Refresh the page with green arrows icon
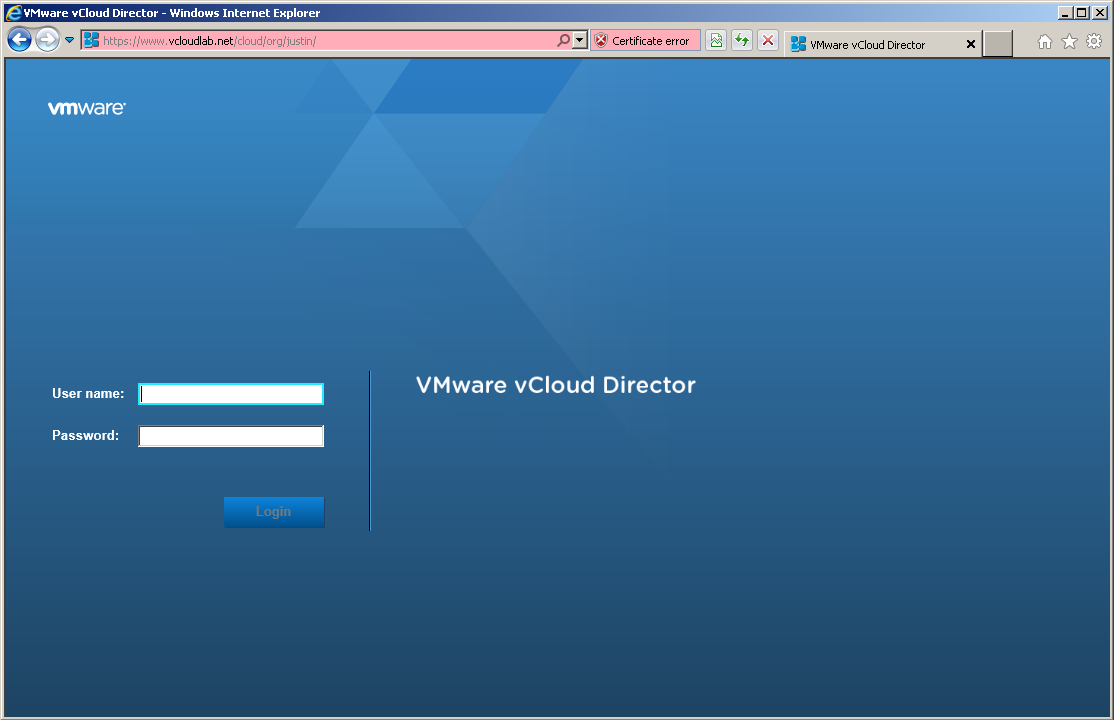 742,41
